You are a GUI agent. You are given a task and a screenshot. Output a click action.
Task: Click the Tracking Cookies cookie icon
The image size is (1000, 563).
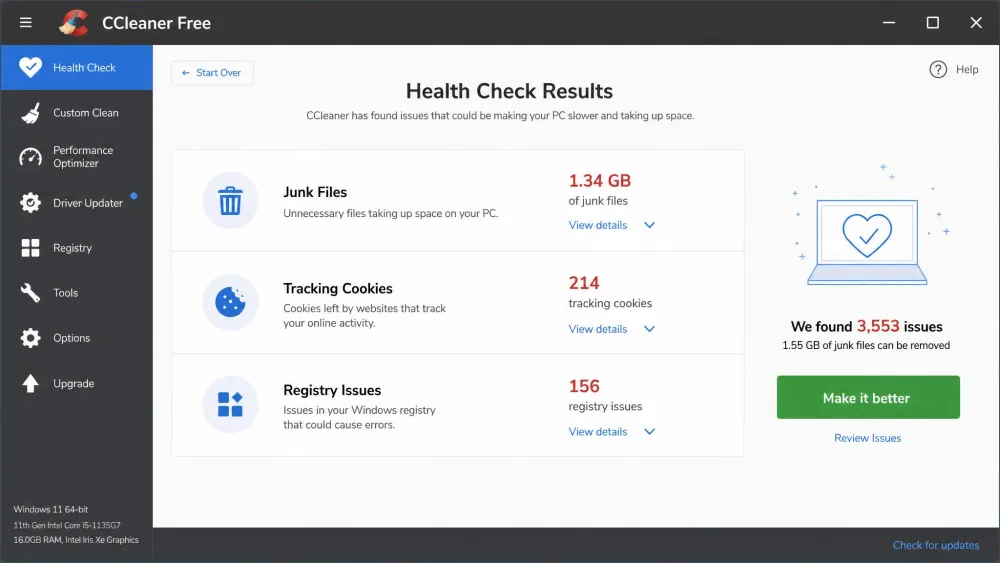(x=230, y=302)
